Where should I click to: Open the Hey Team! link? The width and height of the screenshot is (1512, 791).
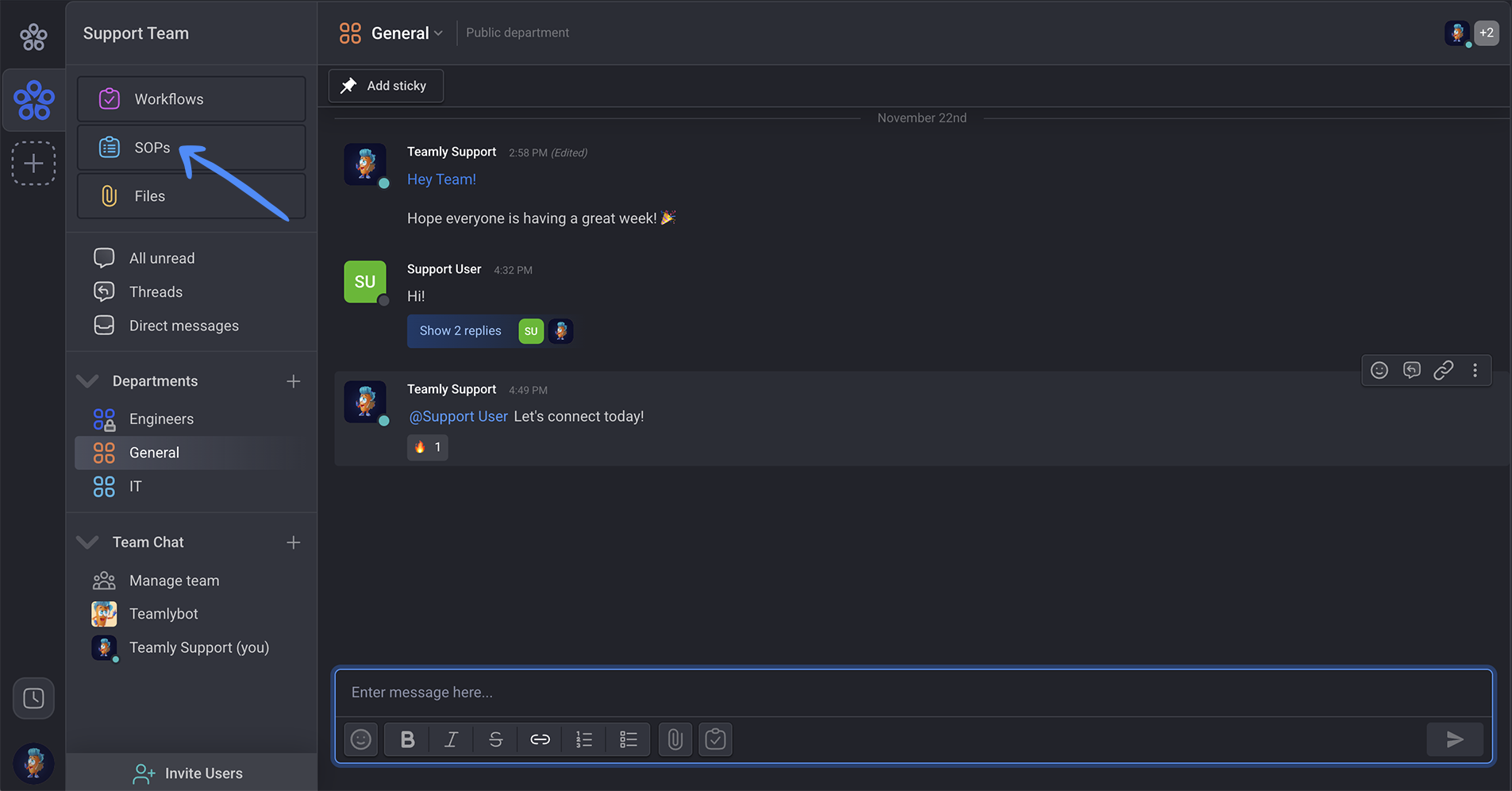(441, 179)
